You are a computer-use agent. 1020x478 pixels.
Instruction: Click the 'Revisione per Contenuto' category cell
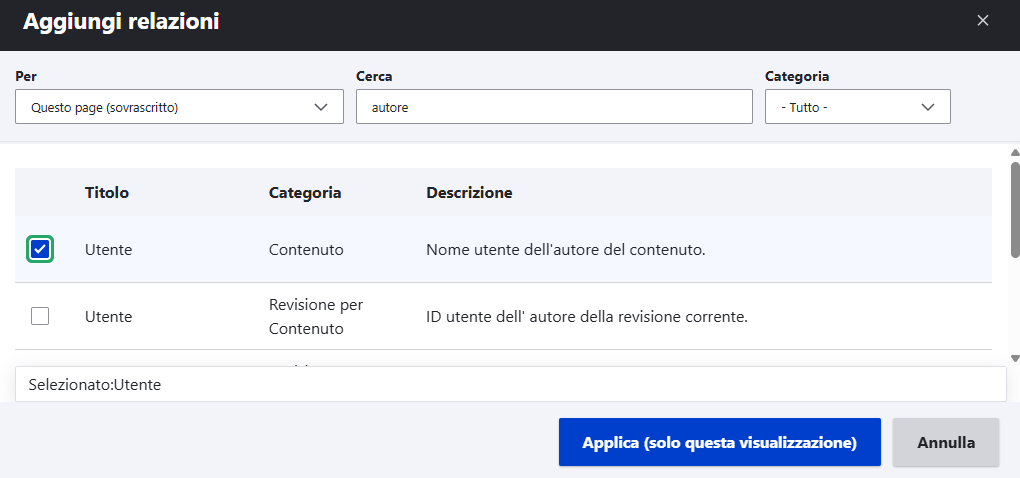(x=315, y=316)
